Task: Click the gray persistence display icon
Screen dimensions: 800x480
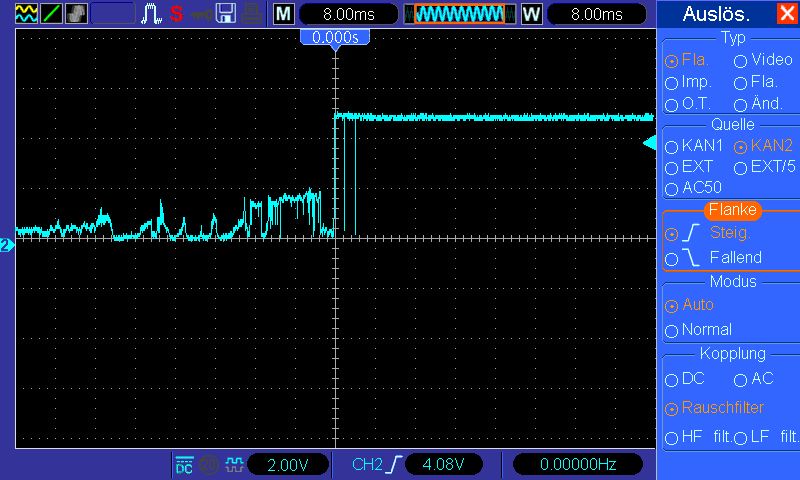Action: 76,13
